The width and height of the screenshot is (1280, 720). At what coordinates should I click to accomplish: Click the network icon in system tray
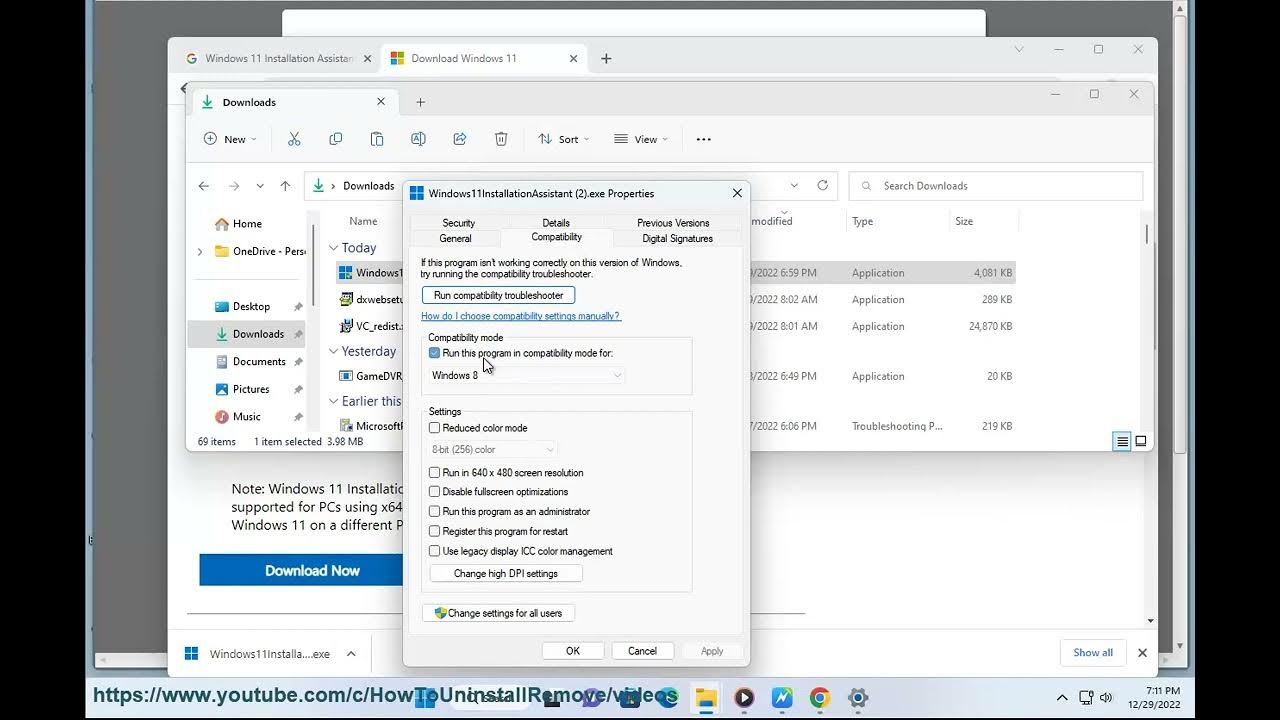click(x=1086, y=697)
